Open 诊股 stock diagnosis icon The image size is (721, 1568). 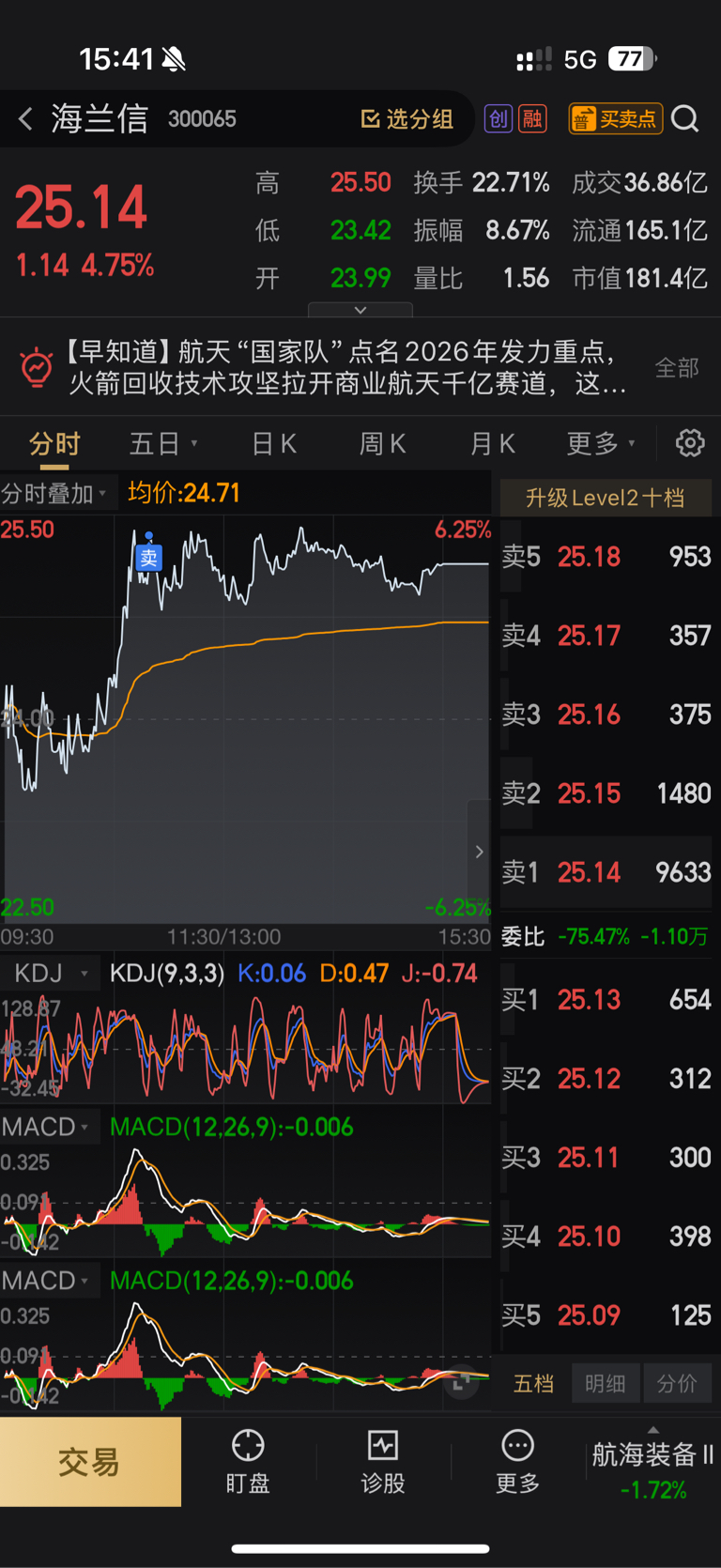click(383, 1462)
